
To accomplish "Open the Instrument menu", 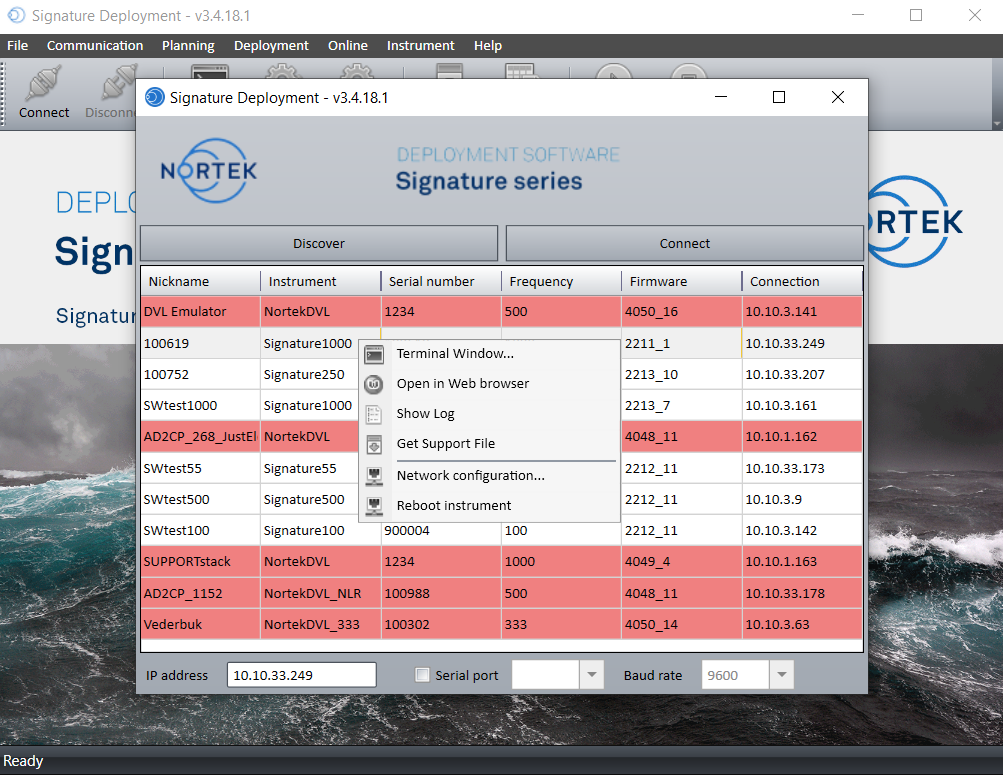I will click(x=420, y=45).
